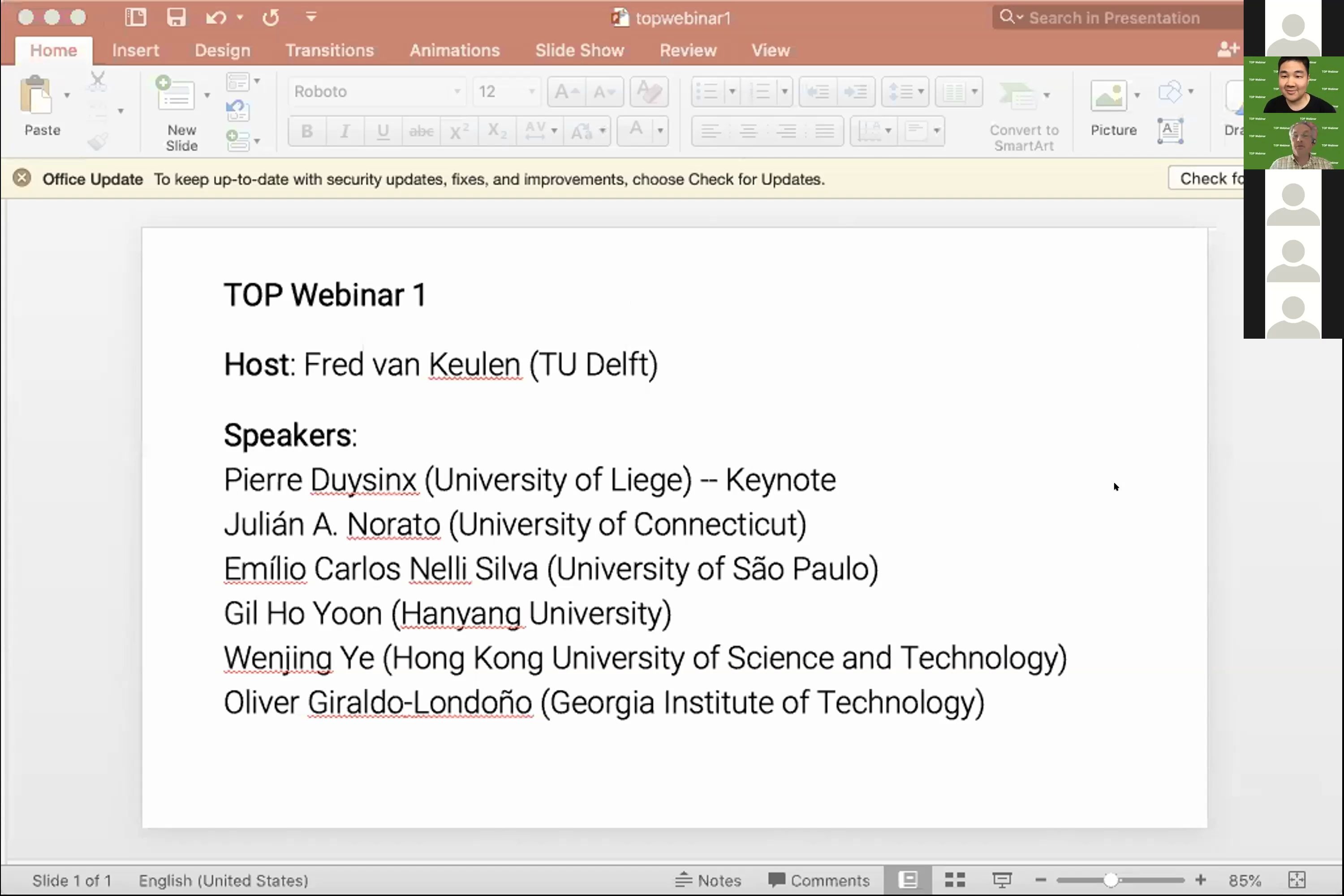Open Notes pane from status bar
Screen dimensions: 1344x896
pyautogui.click(x=708, y=880)
